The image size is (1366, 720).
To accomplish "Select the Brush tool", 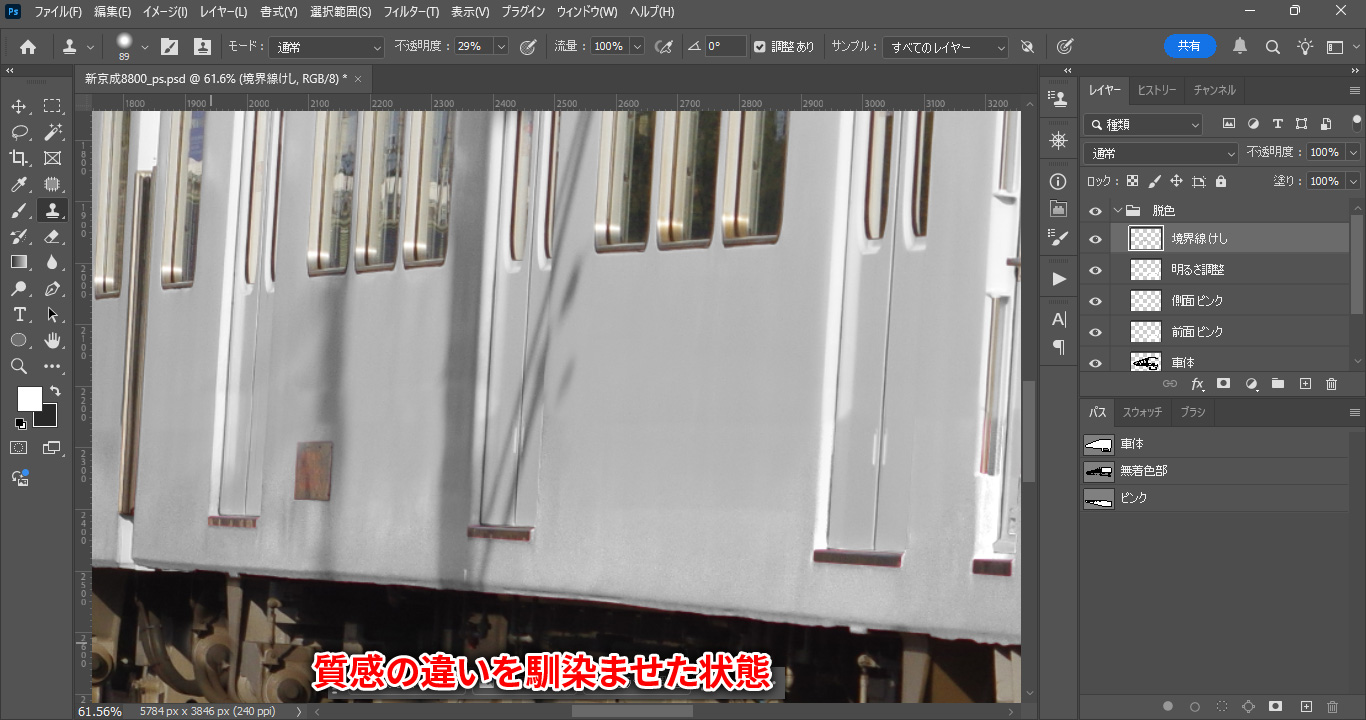I will pyautogui.click(x=19, y=210).
